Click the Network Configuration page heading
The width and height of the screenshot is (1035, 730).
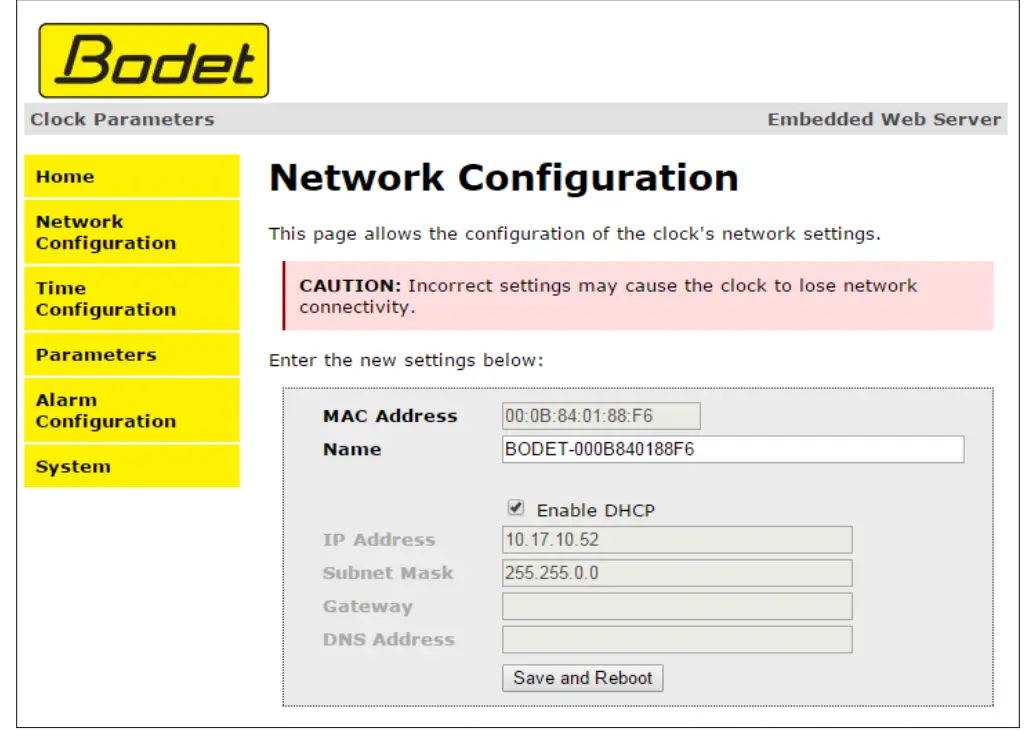[504, 178]
